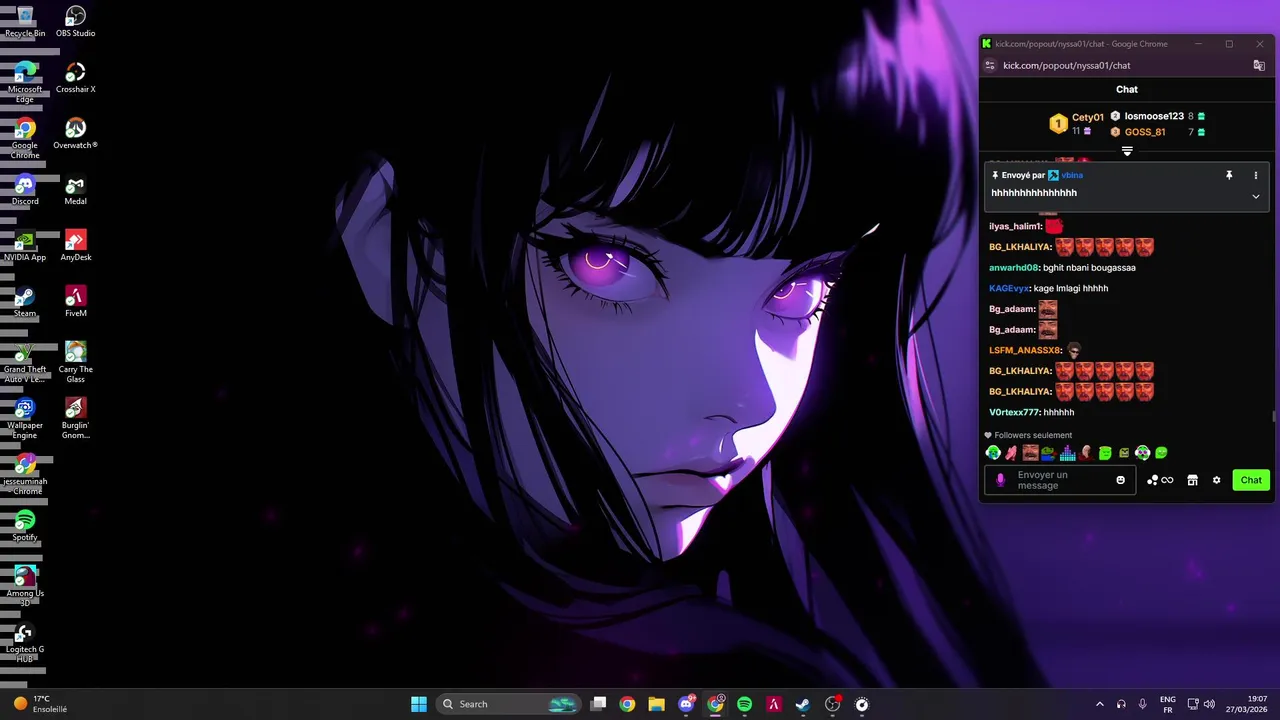Send message with green Chat button

tap(1251, 480)
